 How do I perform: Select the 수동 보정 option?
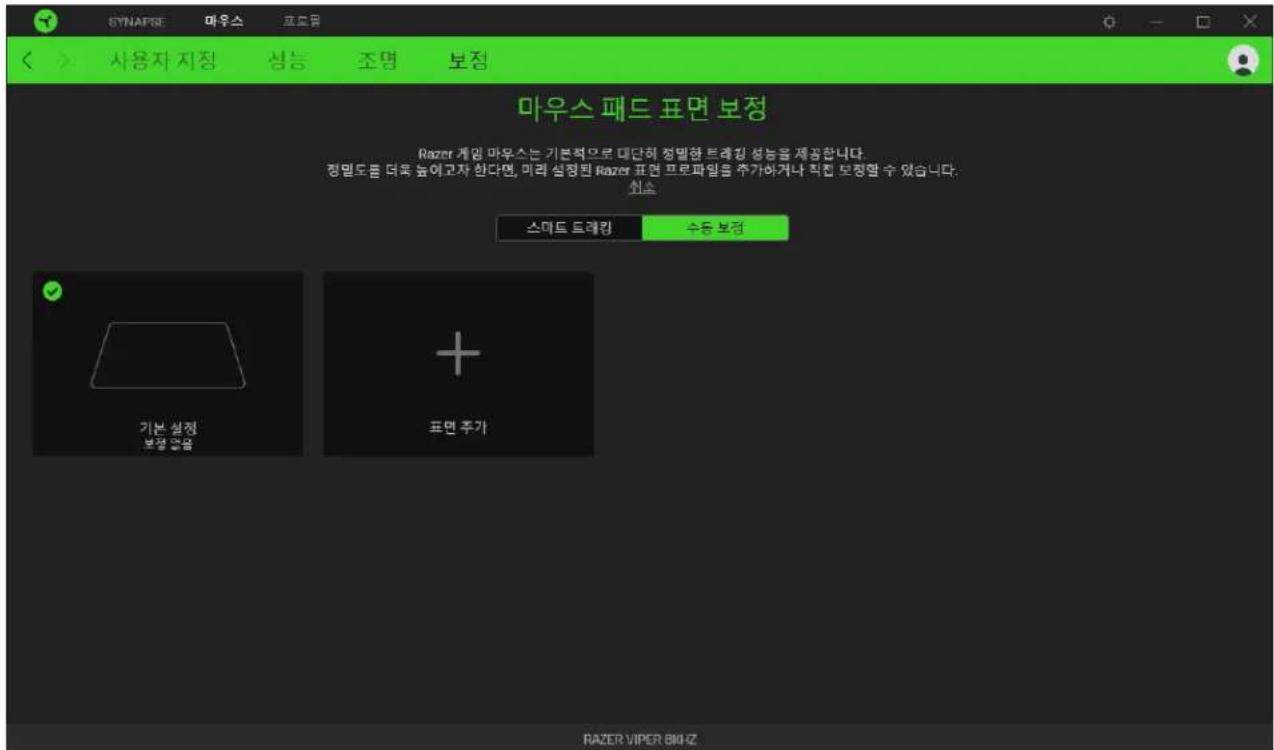pos(715,228)
